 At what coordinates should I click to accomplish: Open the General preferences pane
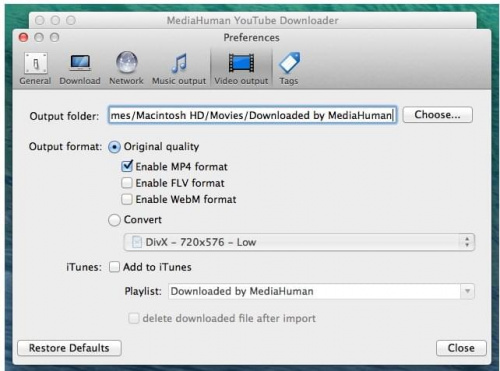(35, 68)
